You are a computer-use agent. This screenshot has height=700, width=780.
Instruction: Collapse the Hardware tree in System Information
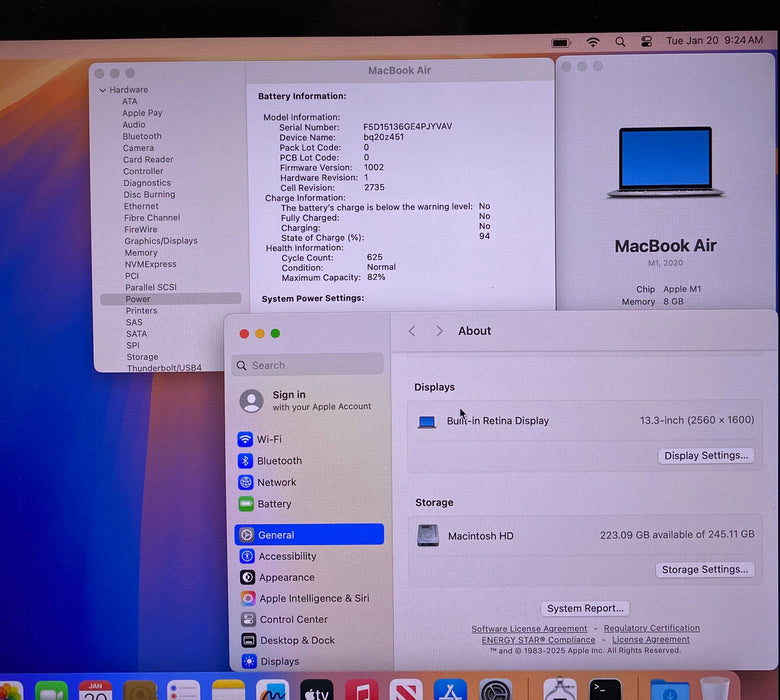[x=102, y=91]
